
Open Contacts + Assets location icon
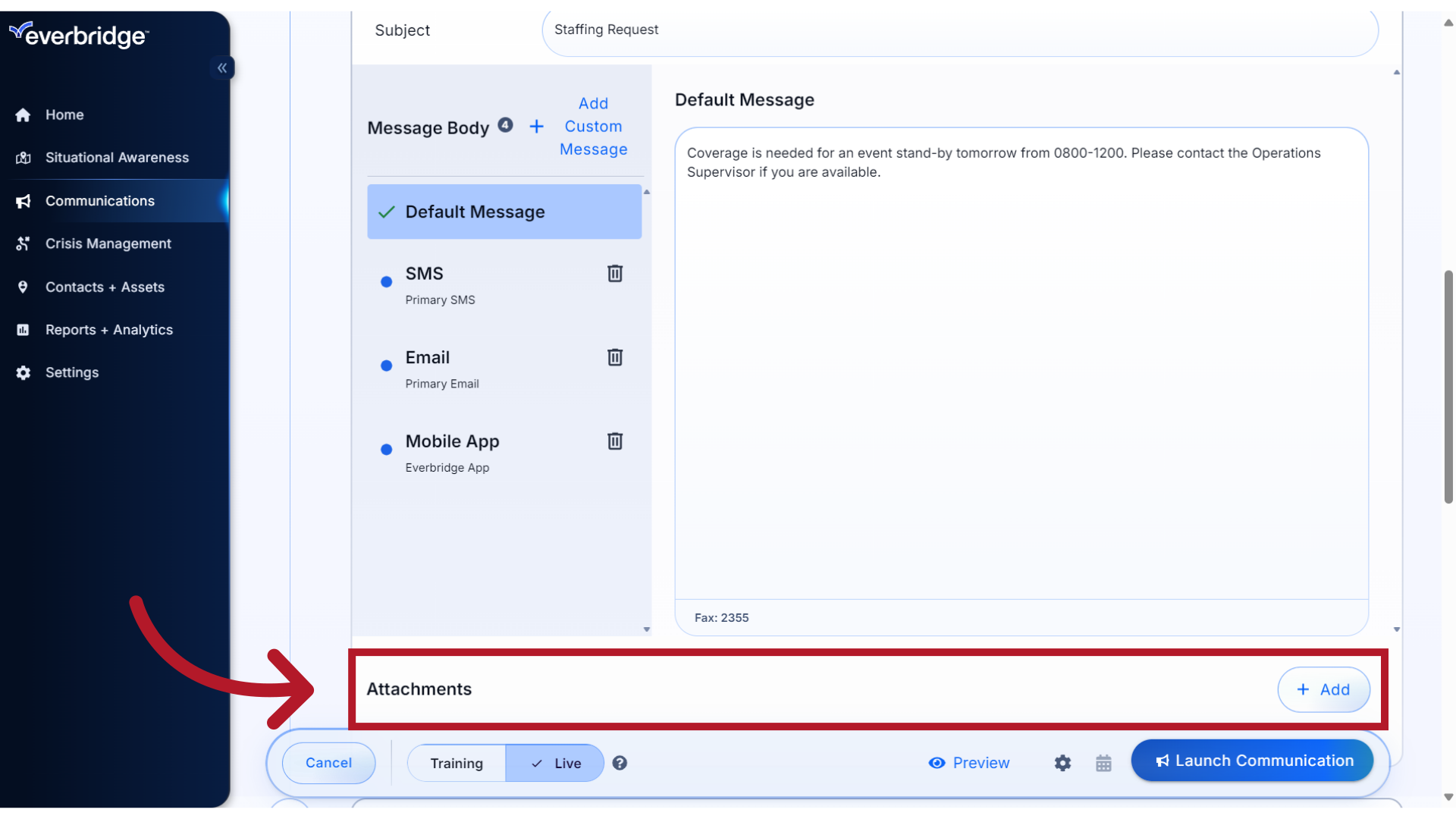[x=23, y=287]
